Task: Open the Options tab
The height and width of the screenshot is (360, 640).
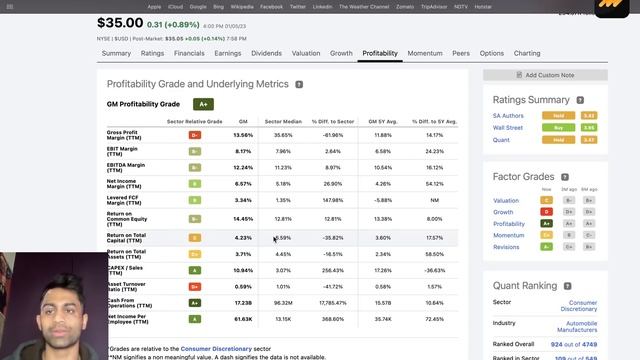Action: [x=492, y=53]
